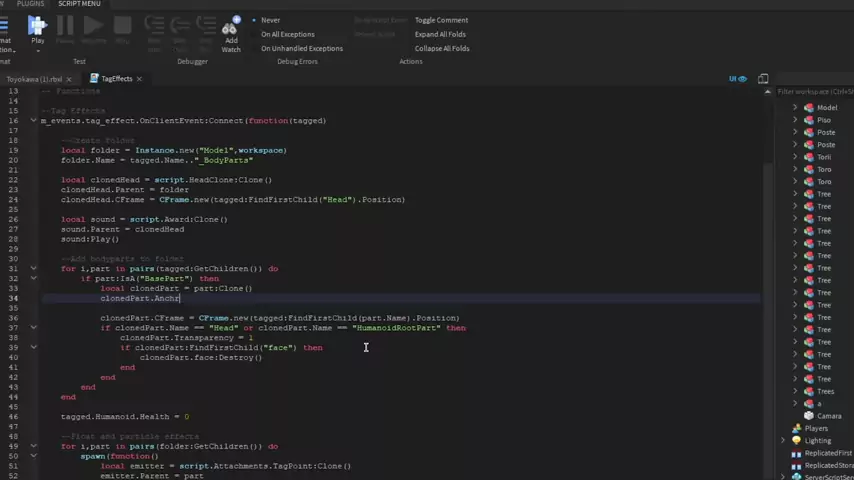Click the Add Watch binoculars icon
The height and width of the screenshot is (480, 854).
tap(231, 28)
